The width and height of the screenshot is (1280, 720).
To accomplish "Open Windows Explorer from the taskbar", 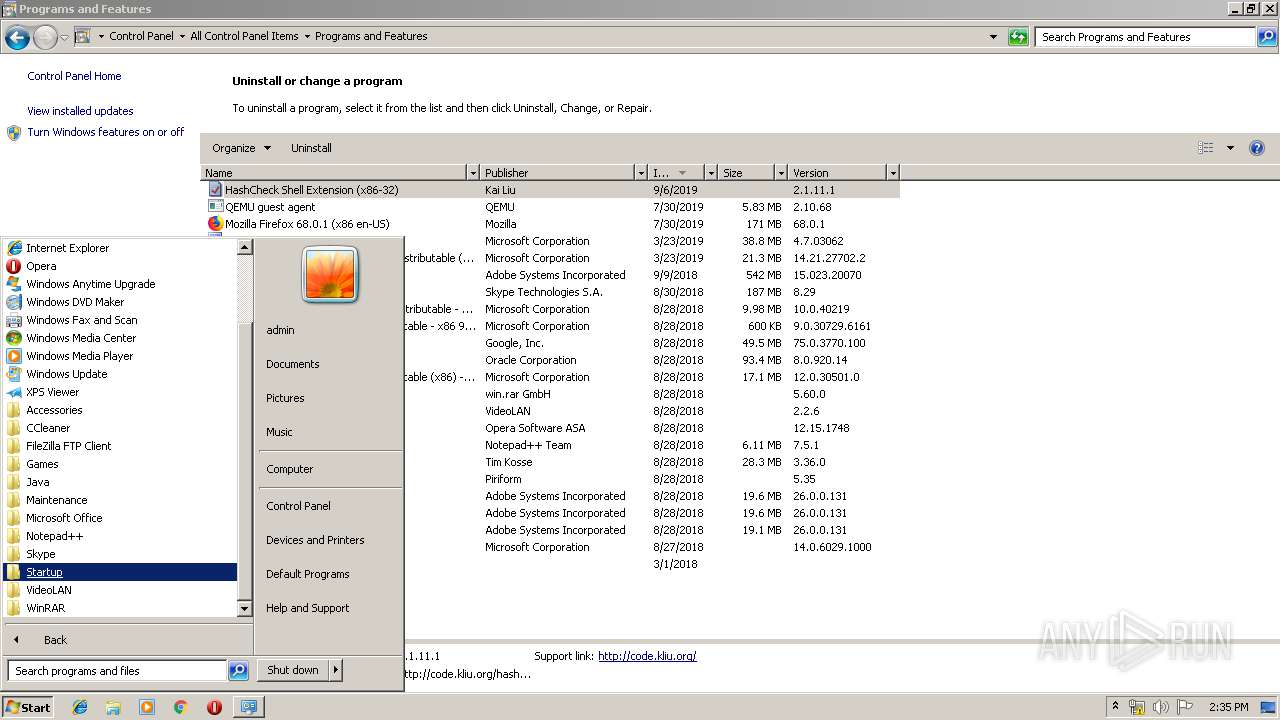I will coord(113,707).
